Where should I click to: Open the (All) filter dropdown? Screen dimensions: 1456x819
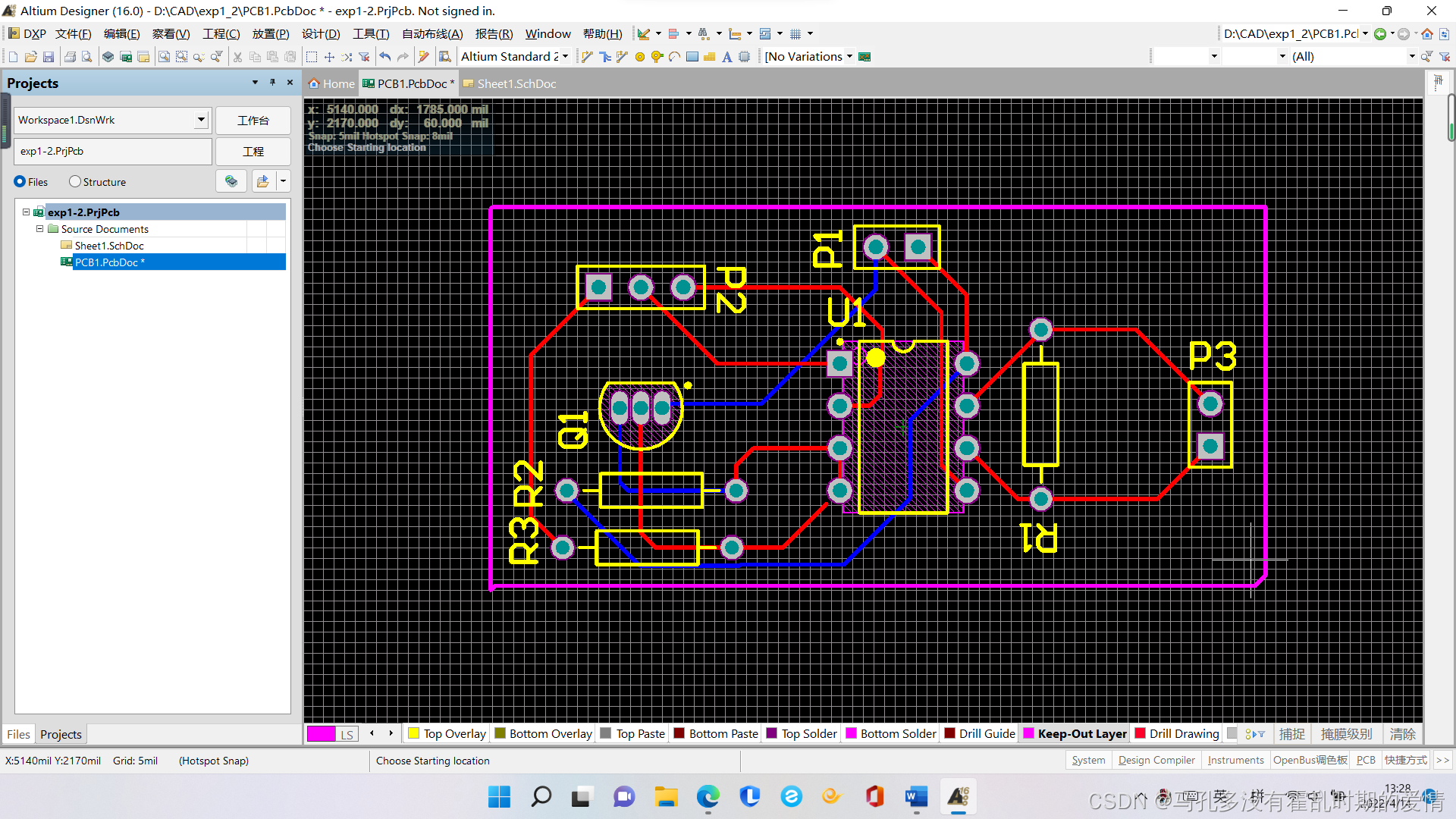click(1412, 57)
